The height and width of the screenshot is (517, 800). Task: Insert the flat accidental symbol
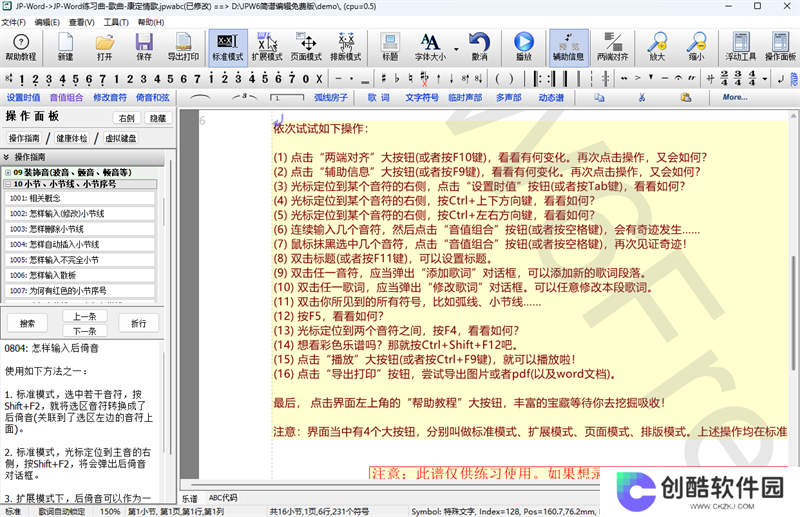397,79
